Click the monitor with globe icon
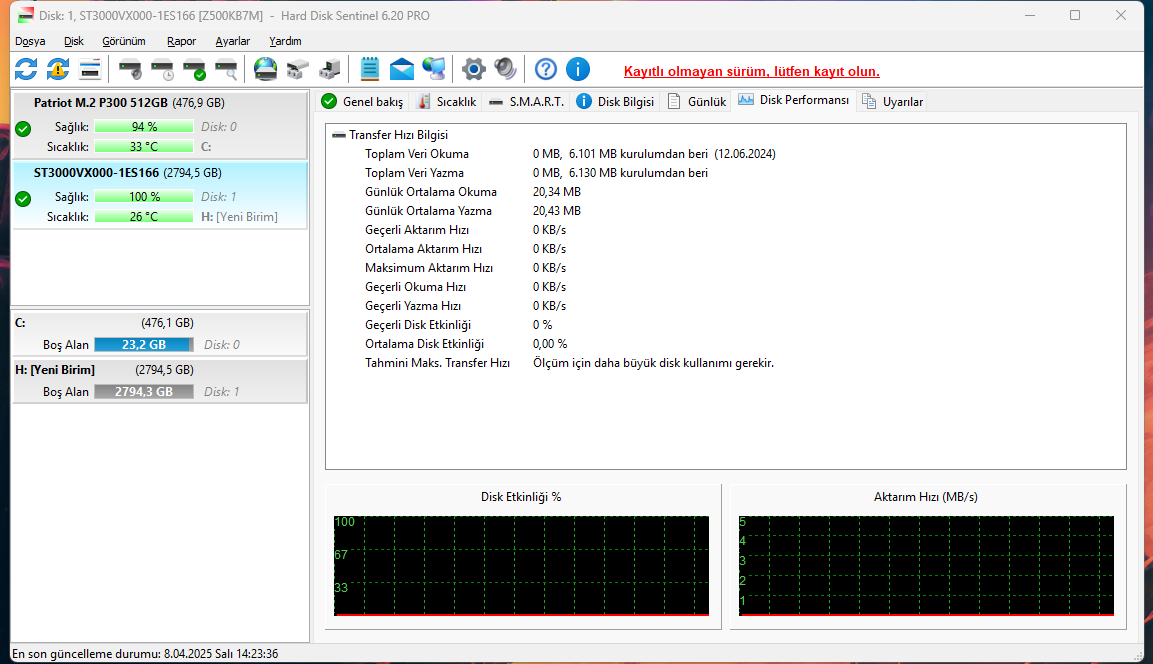The image size is (1153, 664). 434,70
